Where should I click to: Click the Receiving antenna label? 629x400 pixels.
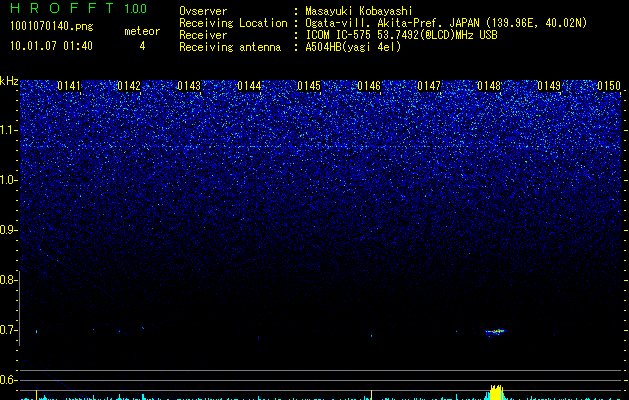230,47
